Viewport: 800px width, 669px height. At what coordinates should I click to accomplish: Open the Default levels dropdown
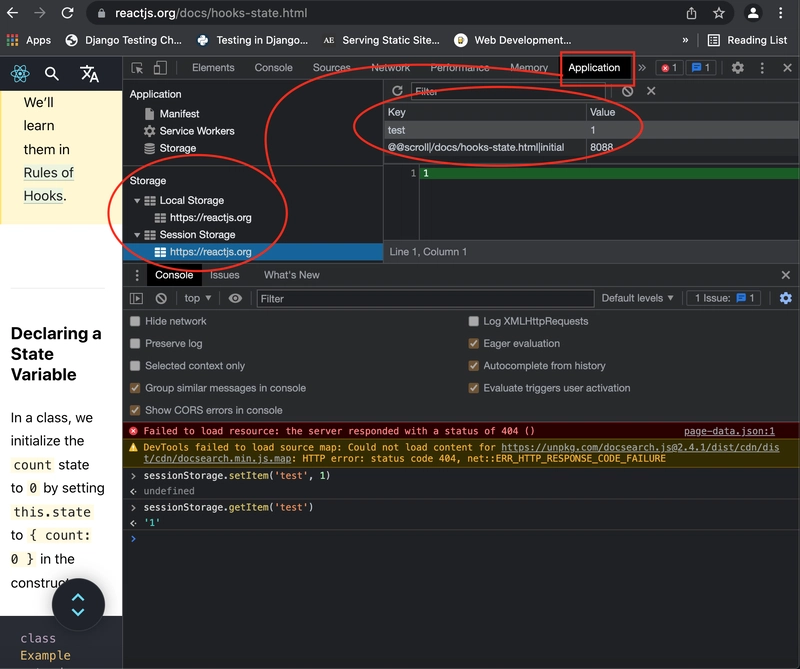637,298
